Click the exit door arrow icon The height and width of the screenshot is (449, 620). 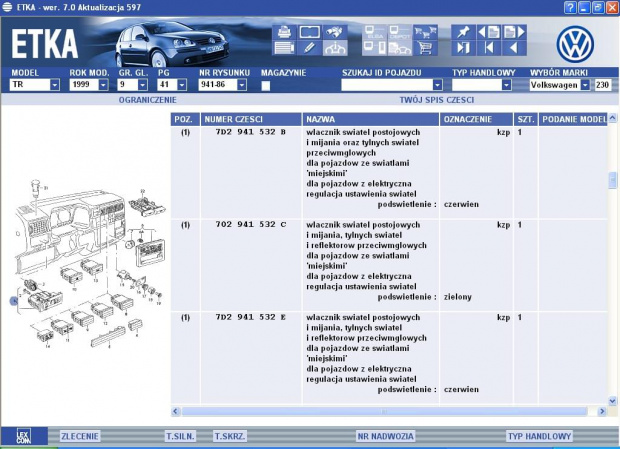[x=463, y=48]
